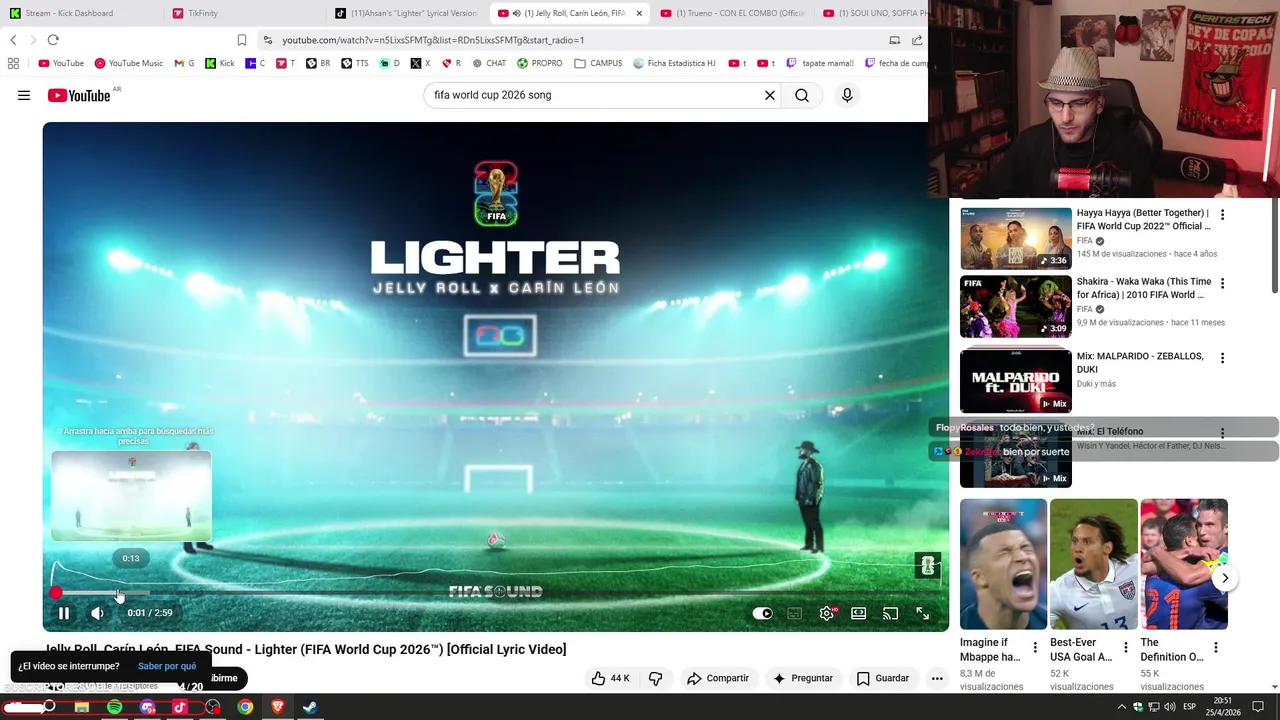Enter fullscreen mode in player
This screenshot has width=1280, height=720.
922,613
